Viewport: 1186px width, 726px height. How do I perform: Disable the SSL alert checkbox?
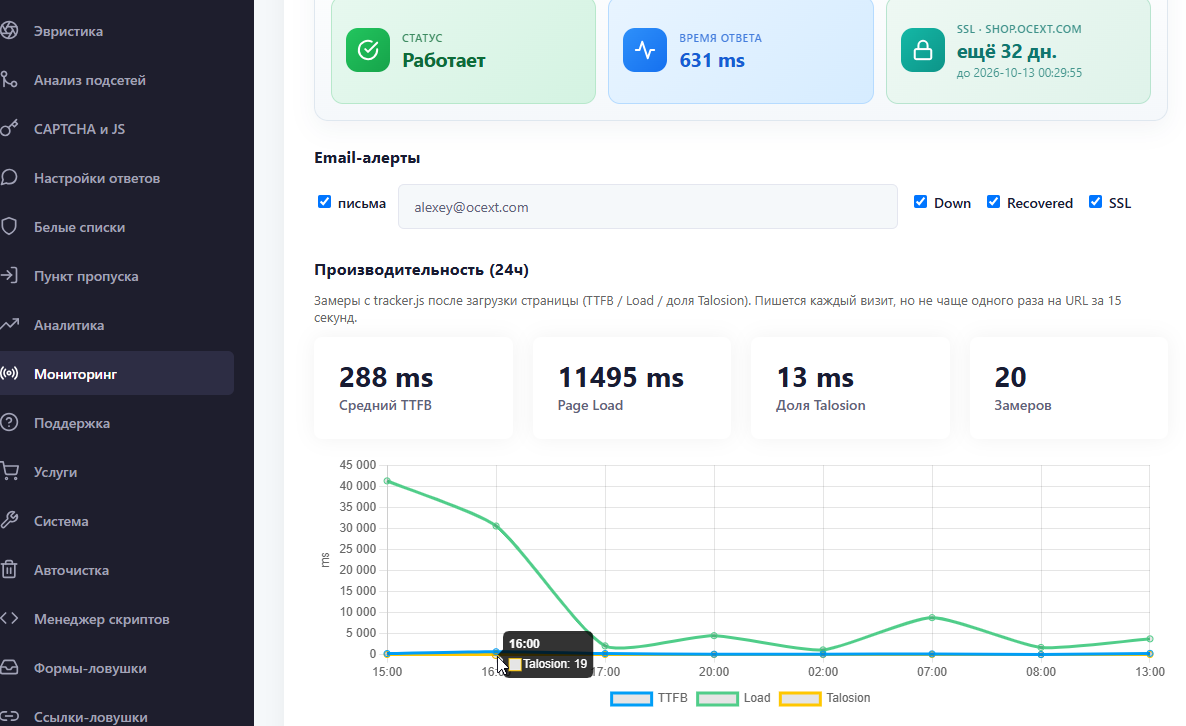(1095, 202)
